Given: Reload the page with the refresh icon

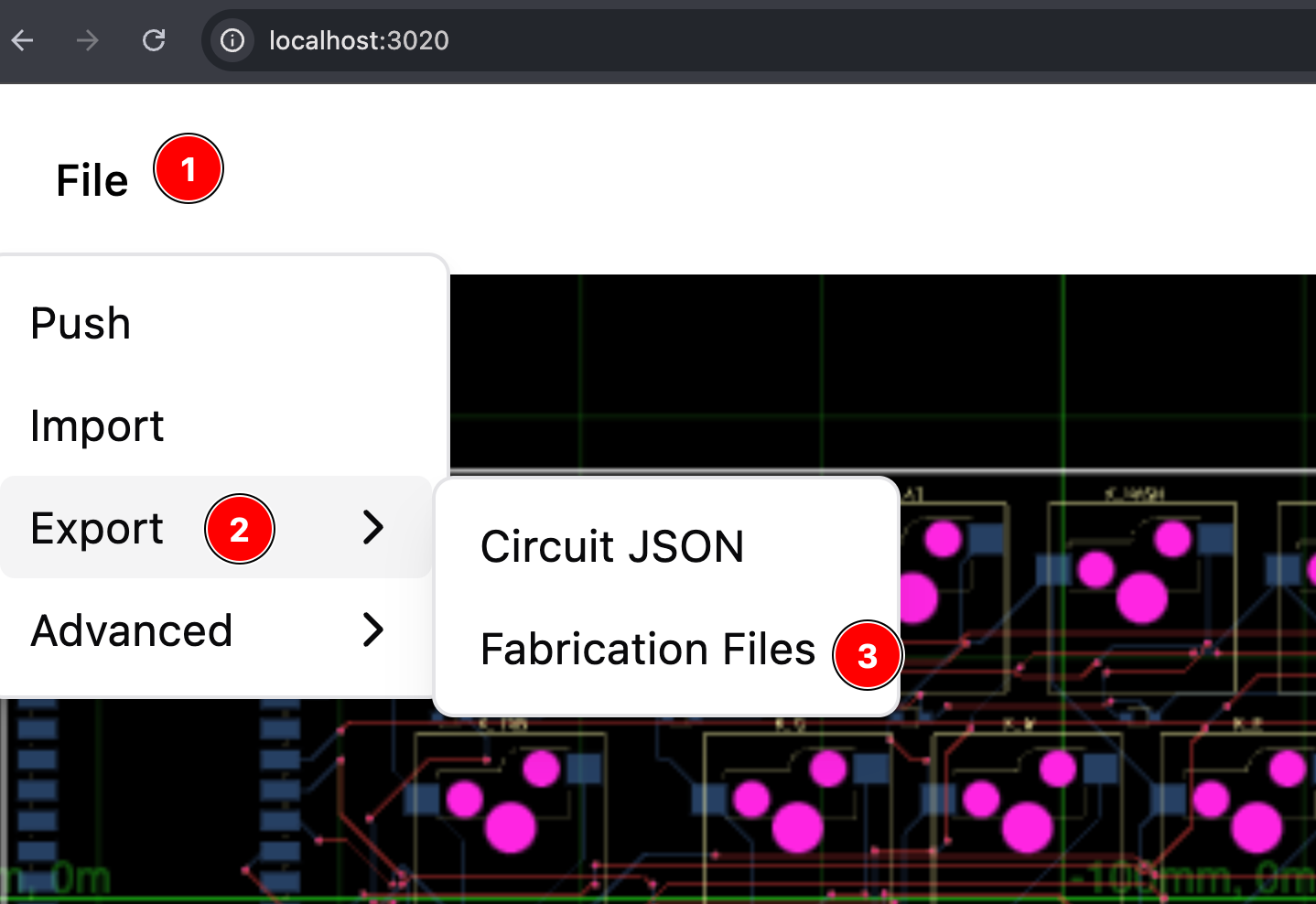Looking at the screenshot, I should (x=154, y=40).
